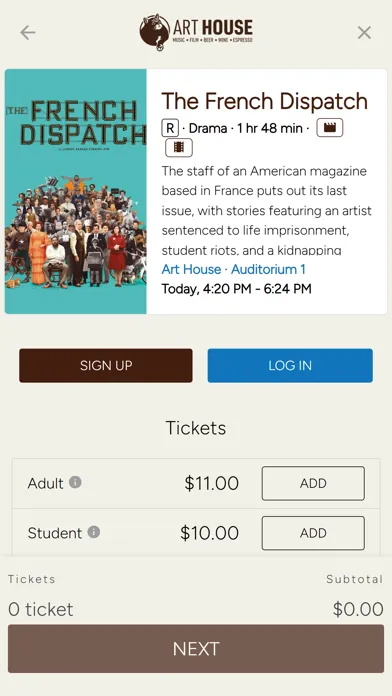Close the ticket selection with the X icon

pyautogui.click(x=364, y=32)
